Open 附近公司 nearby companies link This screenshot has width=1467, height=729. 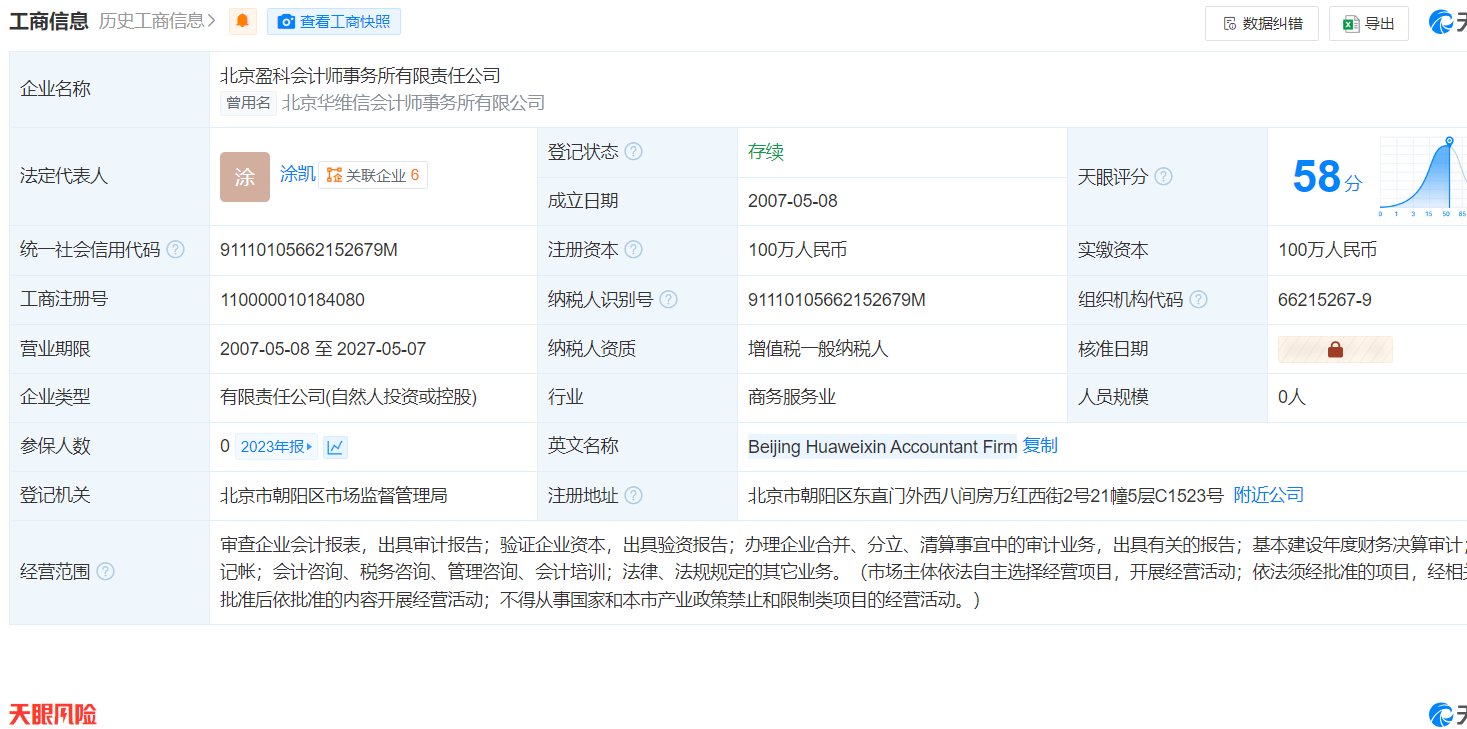[1269, 495]
